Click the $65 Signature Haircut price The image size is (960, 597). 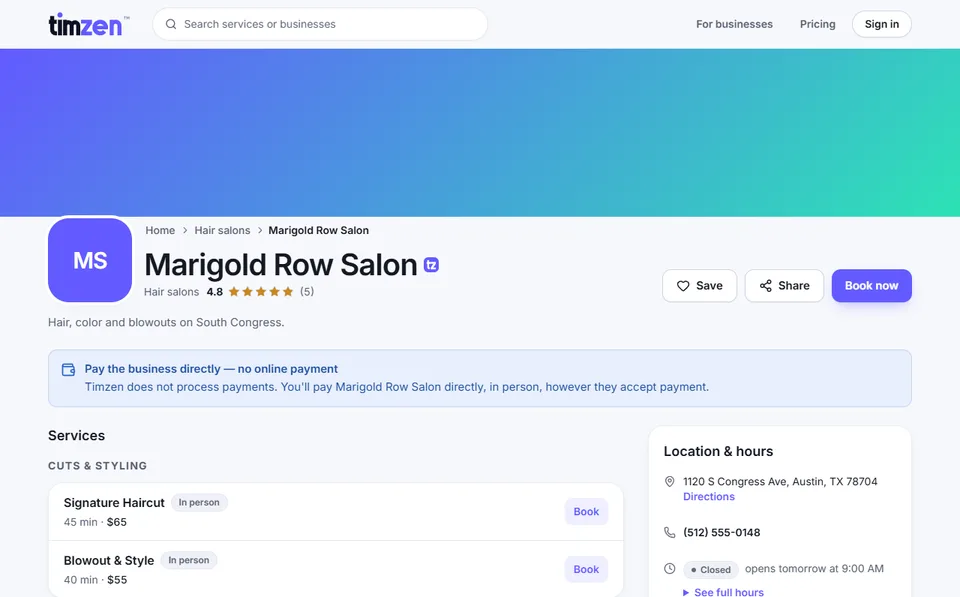(117, 522)
